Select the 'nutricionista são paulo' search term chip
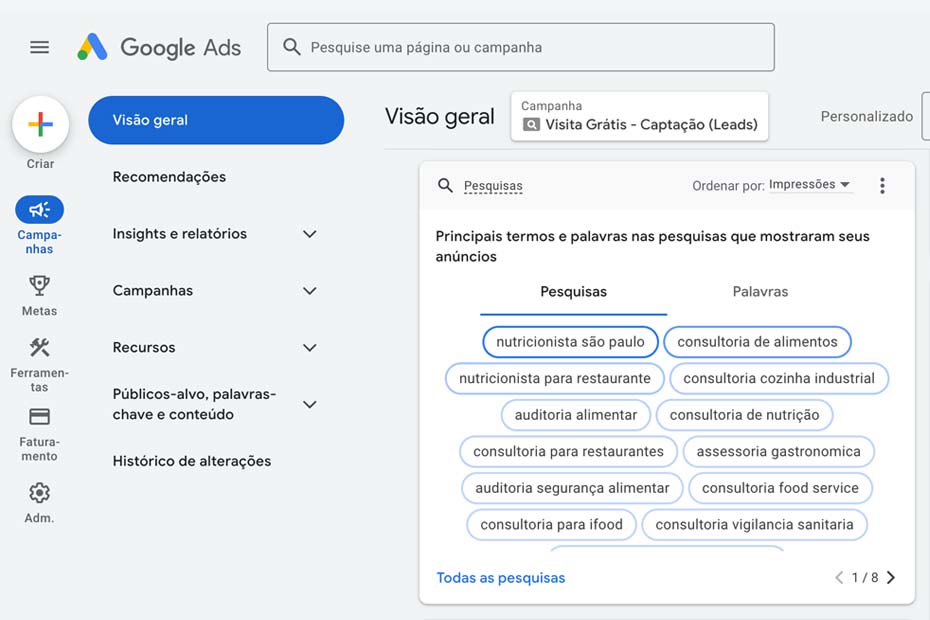Image resolution: width=930 pixels, height=620 pixels. point(570,342)
